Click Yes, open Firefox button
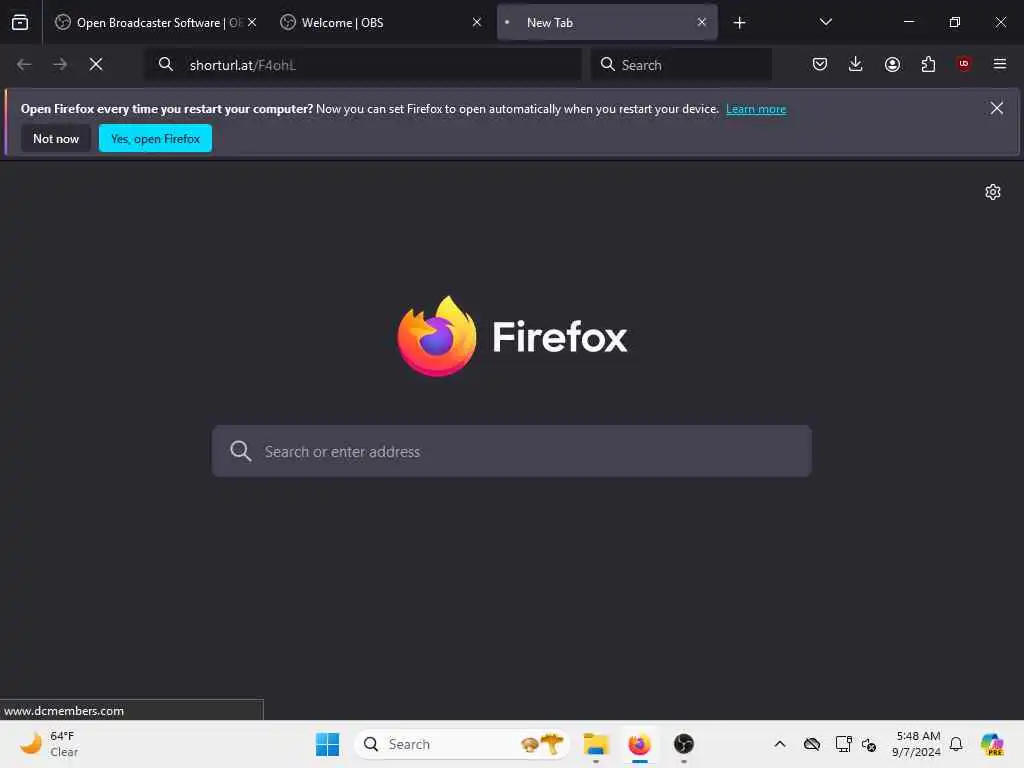 [x=155, y=138]
